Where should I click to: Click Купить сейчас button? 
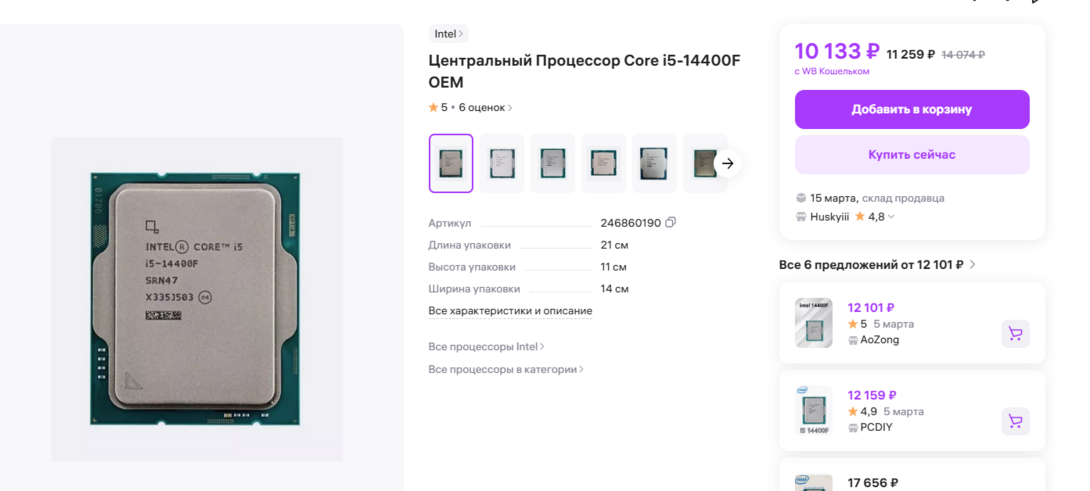pos(911,155)
